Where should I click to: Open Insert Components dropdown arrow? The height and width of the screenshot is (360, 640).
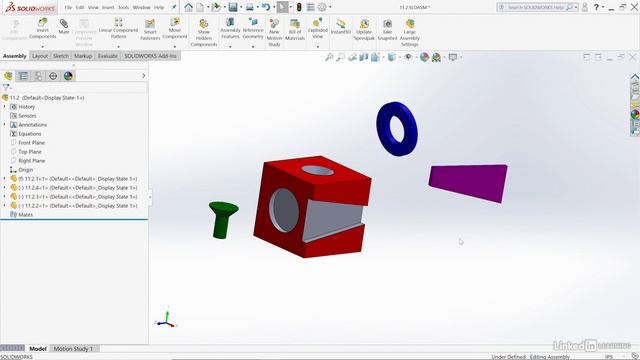[42, 47]
